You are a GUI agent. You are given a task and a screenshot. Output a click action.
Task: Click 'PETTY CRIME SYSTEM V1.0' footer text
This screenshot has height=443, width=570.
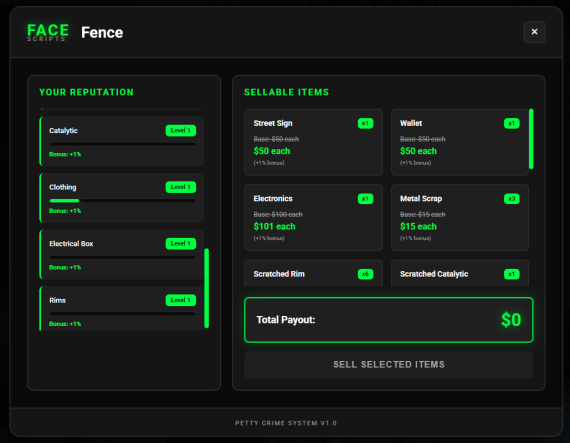click(x=286, y=423)
